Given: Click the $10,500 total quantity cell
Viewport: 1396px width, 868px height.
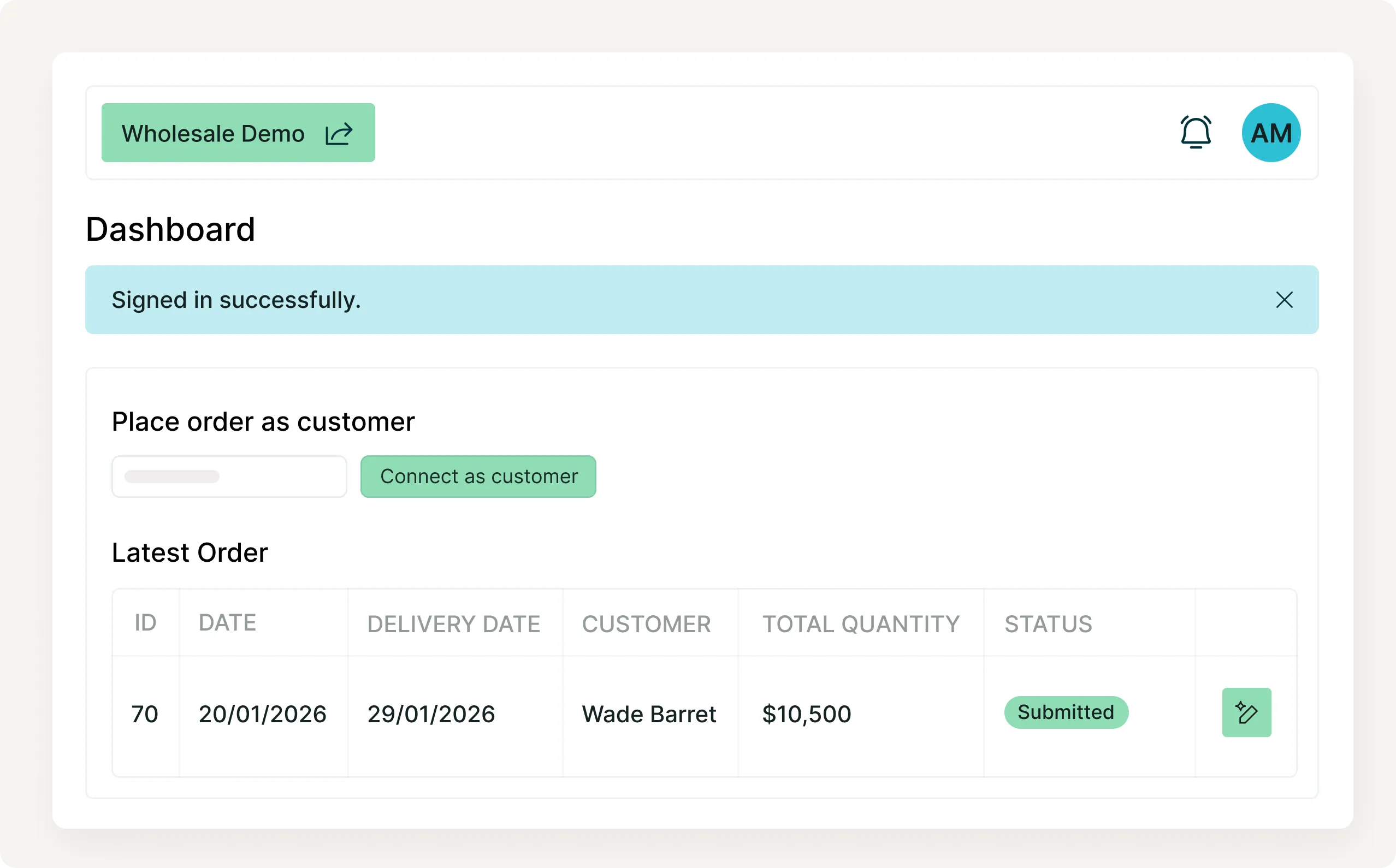Looking at the screenshot, I should tap(806, 714).
